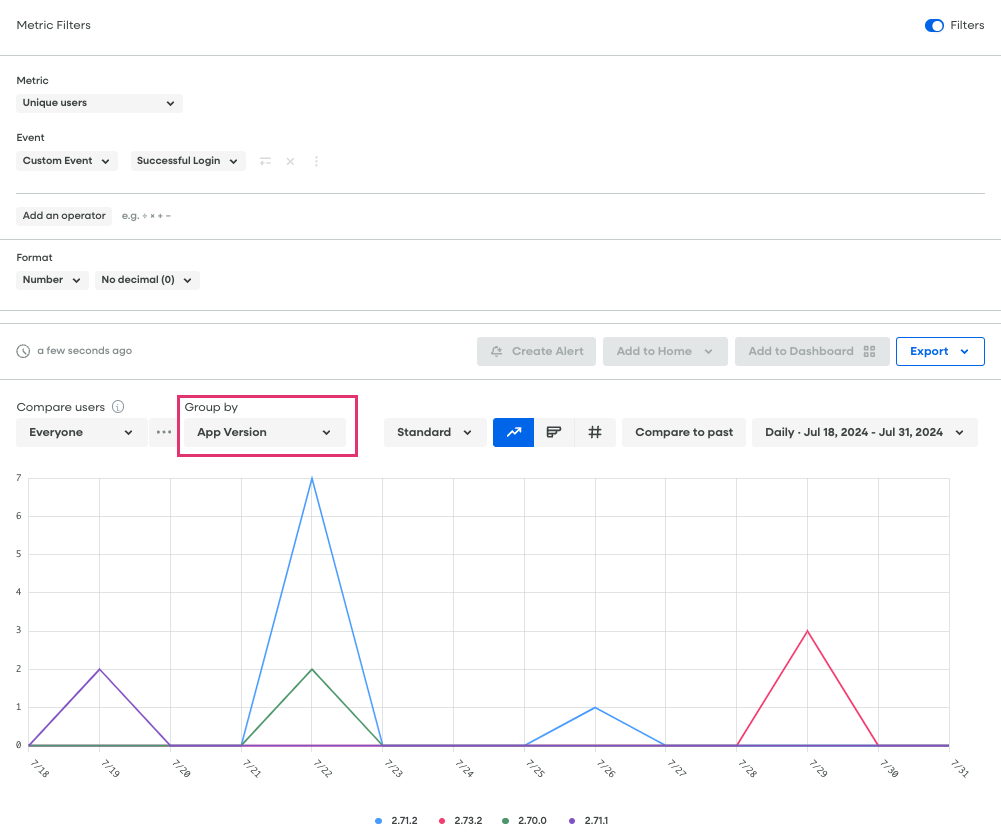Click the bell icon in Create Alert
The image size is (1001, 836).
(497, 352)
